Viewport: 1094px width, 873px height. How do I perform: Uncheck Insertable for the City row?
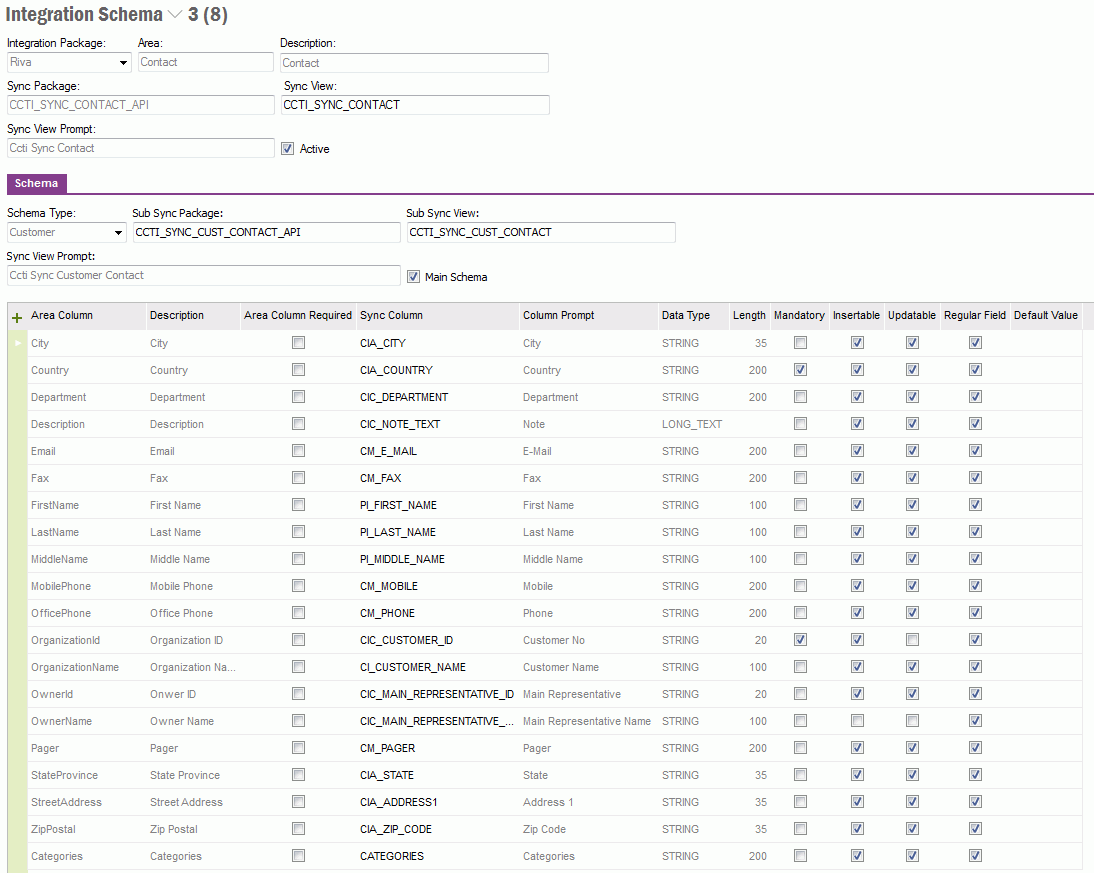tap(856, 342)
